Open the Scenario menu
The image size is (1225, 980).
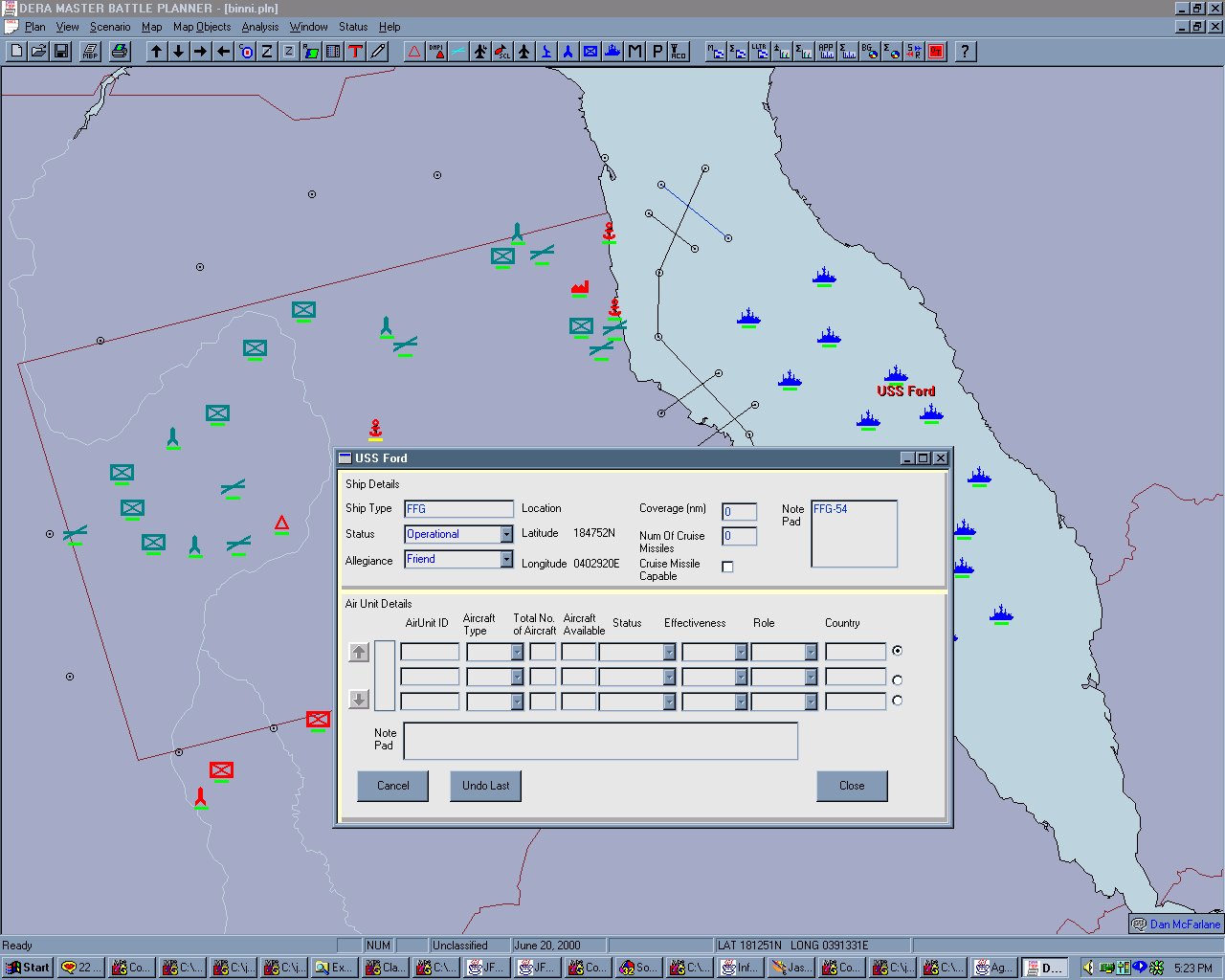point(110,27)
